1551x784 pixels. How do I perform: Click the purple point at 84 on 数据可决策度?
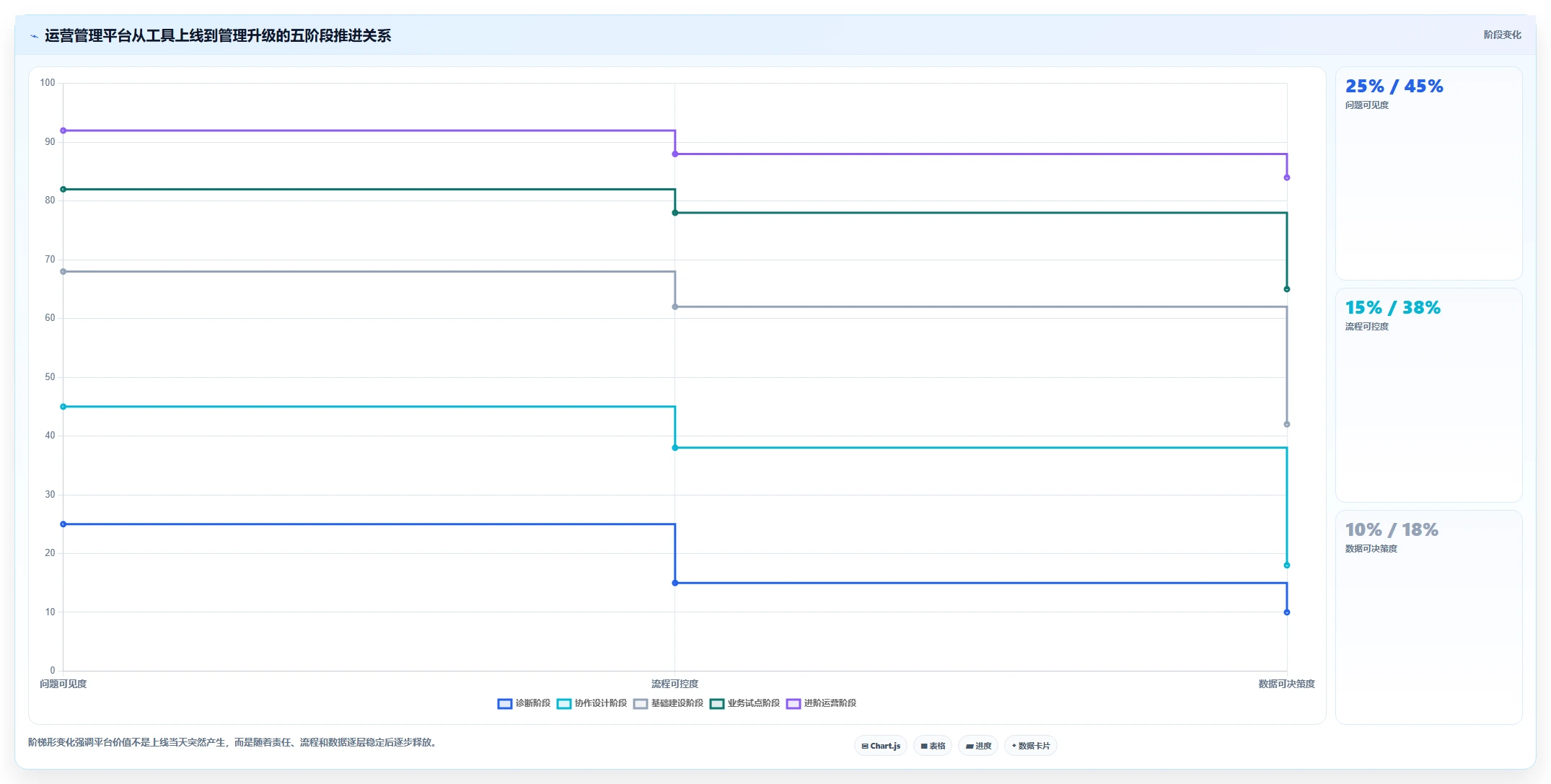tap(1287, 177)
